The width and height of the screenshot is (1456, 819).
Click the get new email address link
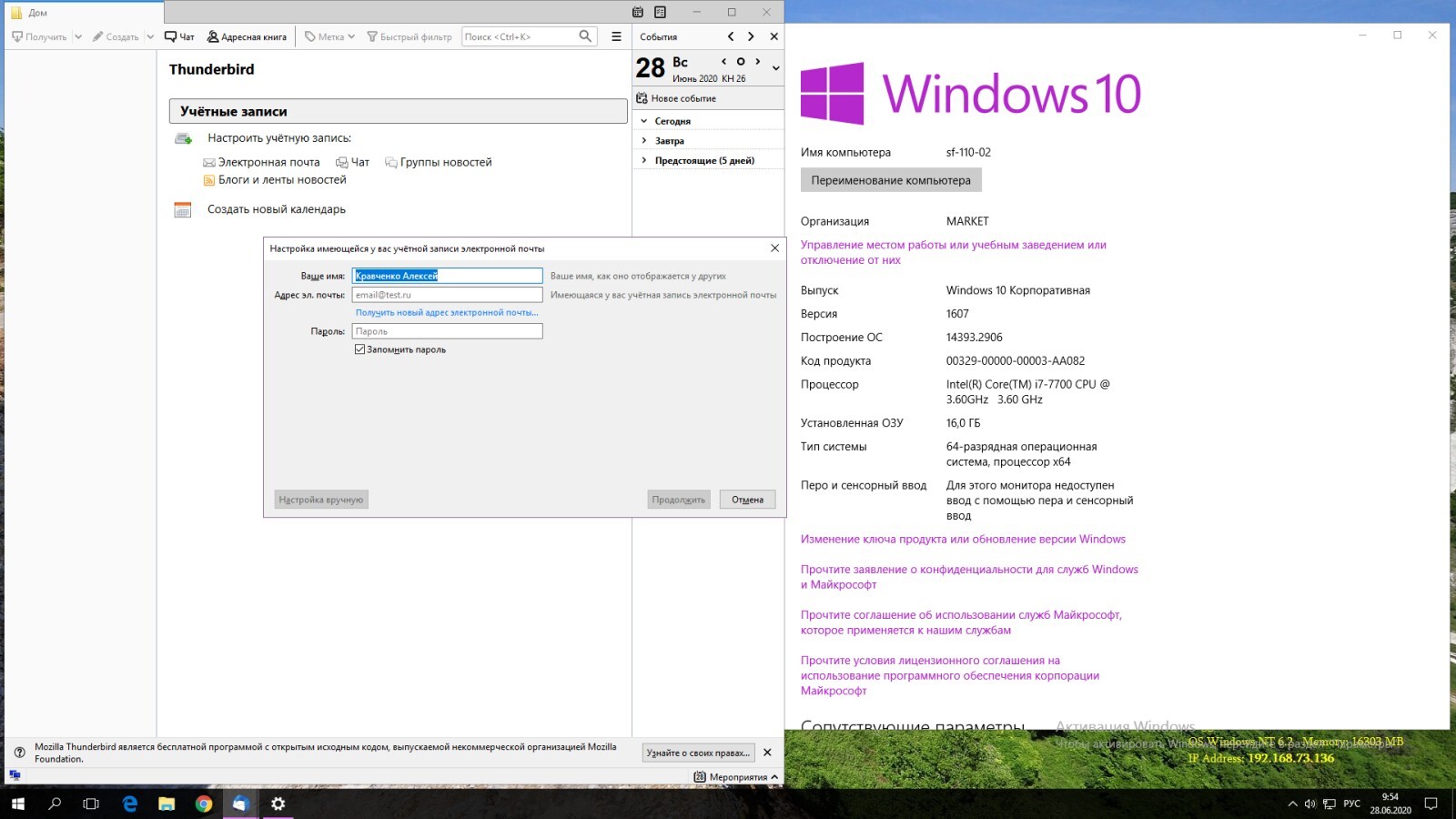(x=446, y=313)
